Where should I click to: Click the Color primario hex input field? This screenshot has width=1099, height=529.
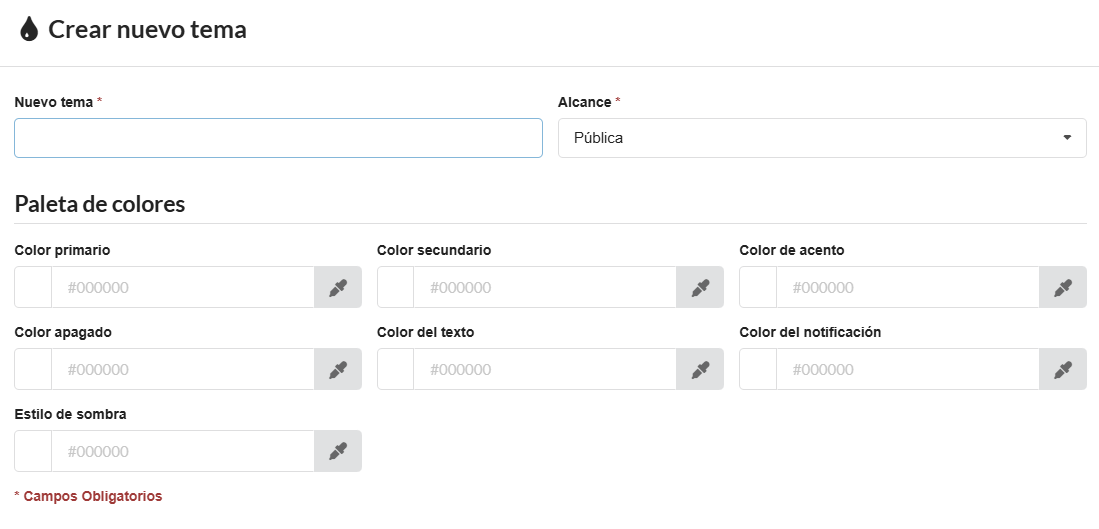click(x=183, y=288)
